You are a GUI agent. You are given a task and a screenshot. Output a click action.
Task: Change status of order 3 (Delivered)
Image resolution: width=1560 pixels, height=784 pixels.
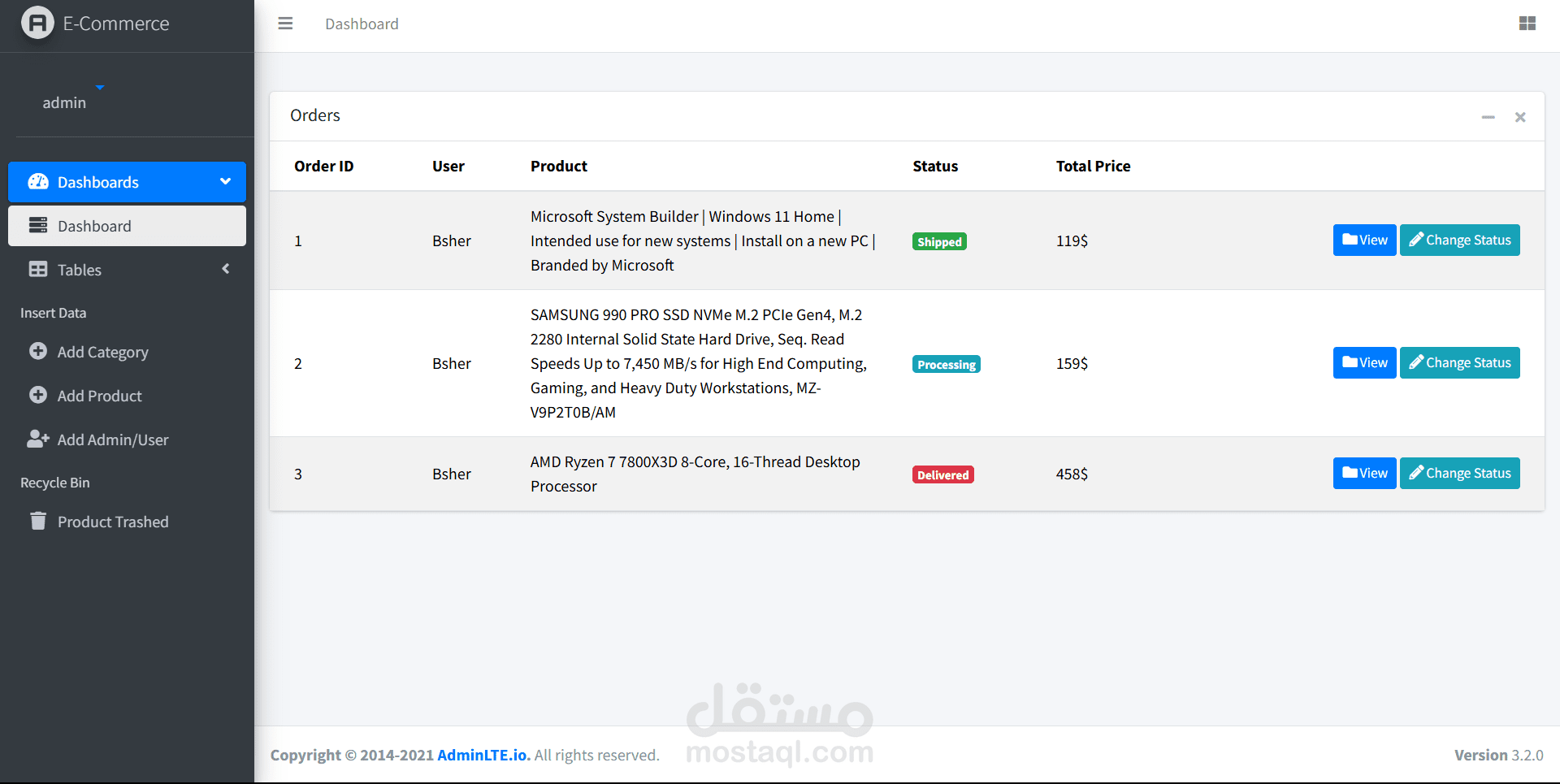pyautogui.click(x=1459, y=473)
